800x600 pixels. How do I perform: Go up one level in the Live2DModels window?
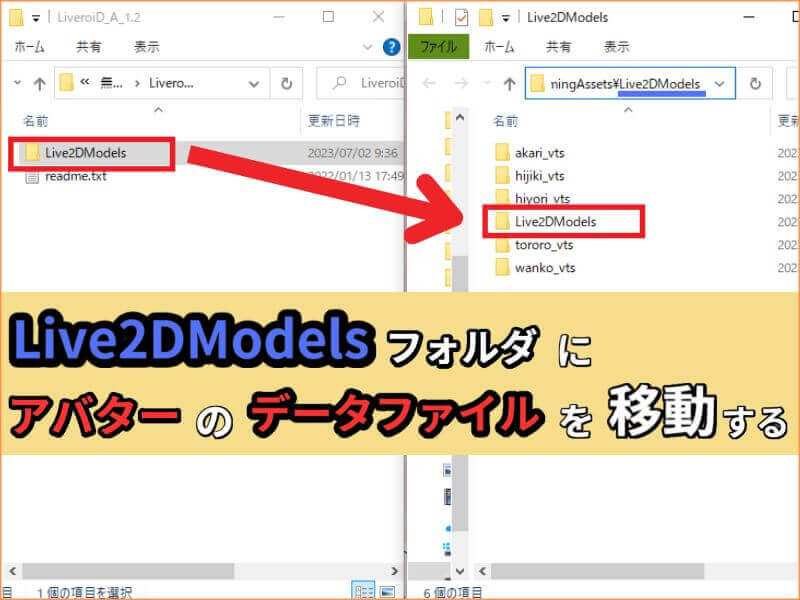pos(509,83)
